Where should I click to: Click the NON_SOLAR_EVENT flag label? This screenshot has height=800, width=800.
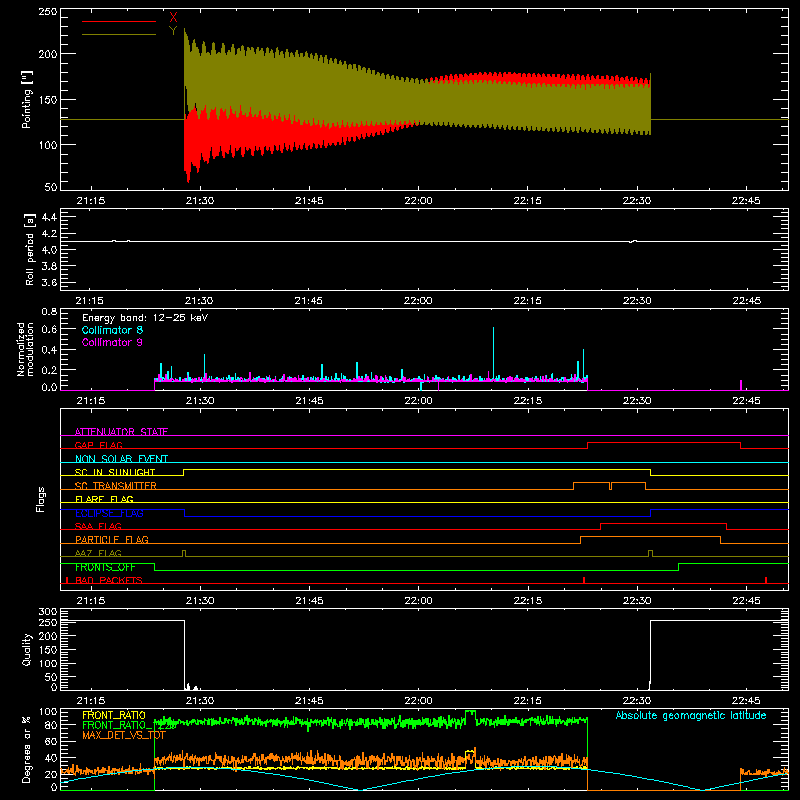(x=121, y=459)
